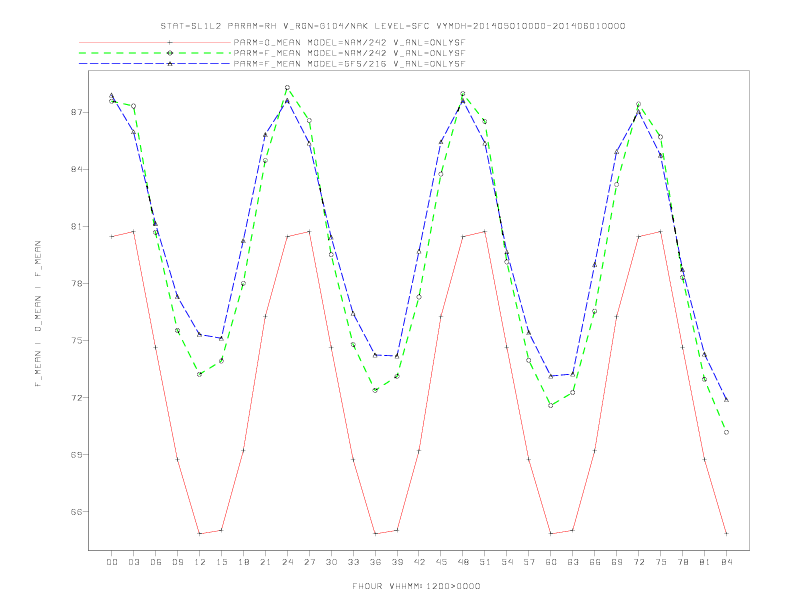Viewport: 792px width, 612px height.
Task: Click the y-axis label F_MEAN | O_MEAN | F_MEAN
Action: click(x=38, y=314)
